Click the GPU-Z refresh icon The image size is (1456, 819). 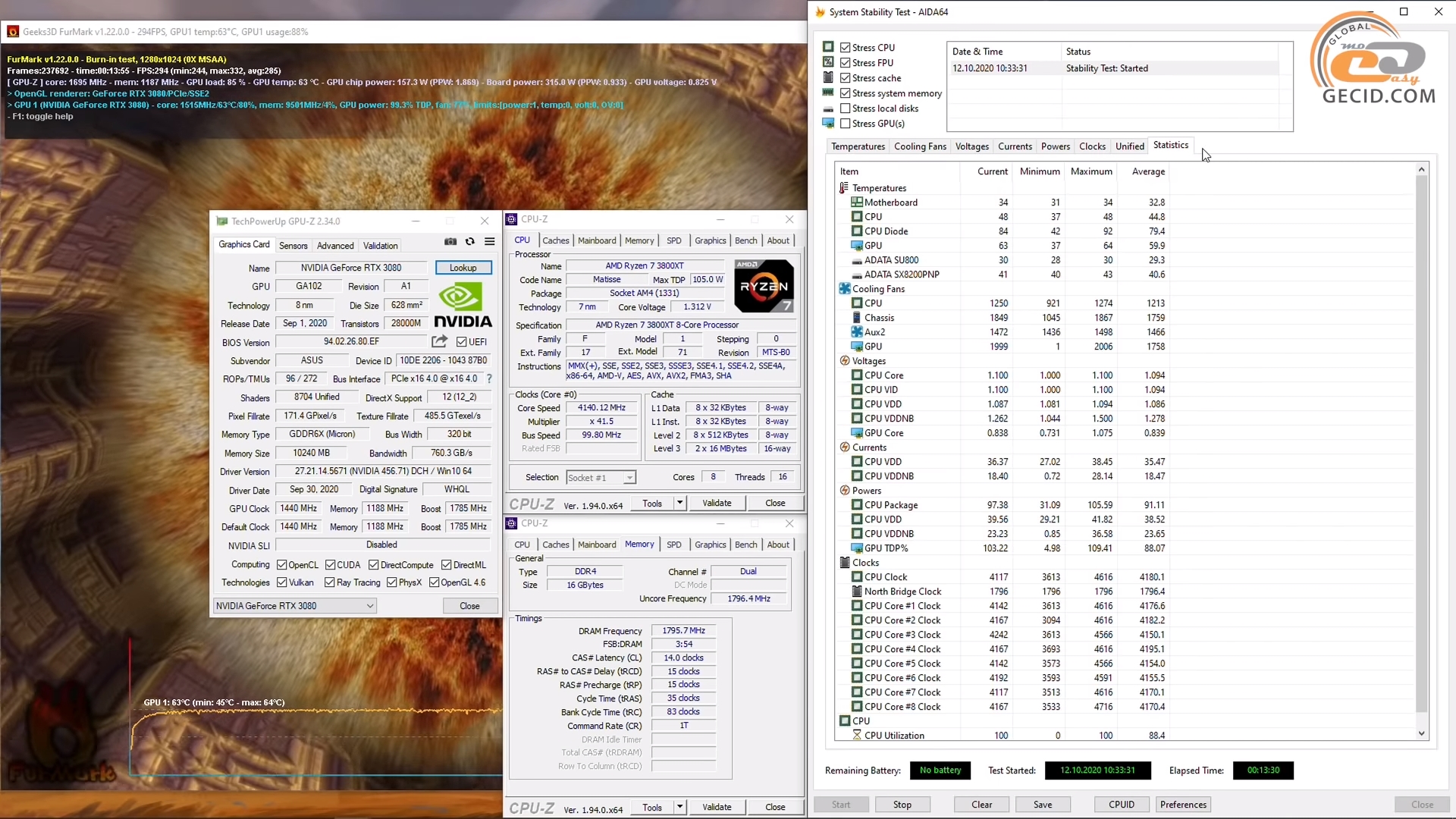tap(470, 242)
